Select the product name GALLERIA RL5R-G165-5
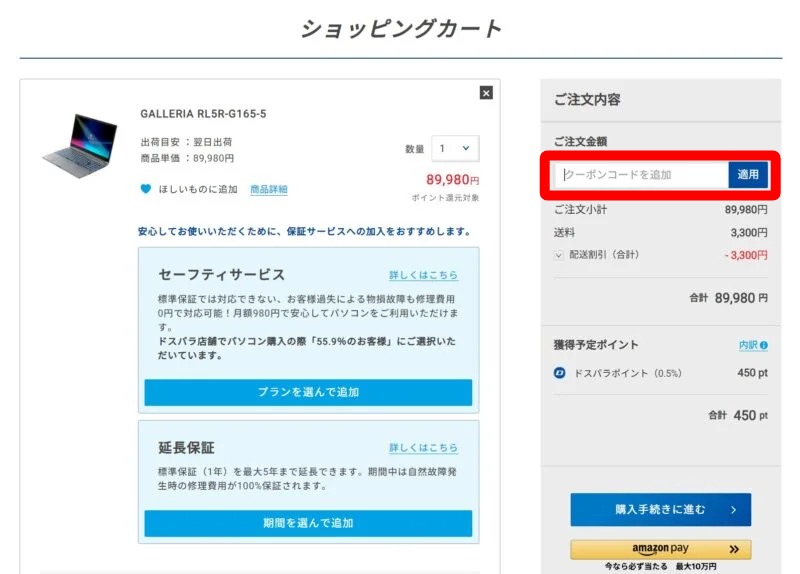 [204, 114]
